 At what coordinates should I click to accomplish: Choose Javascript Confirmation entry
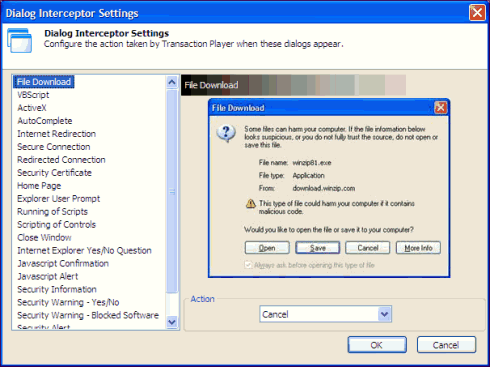(63, 264)
